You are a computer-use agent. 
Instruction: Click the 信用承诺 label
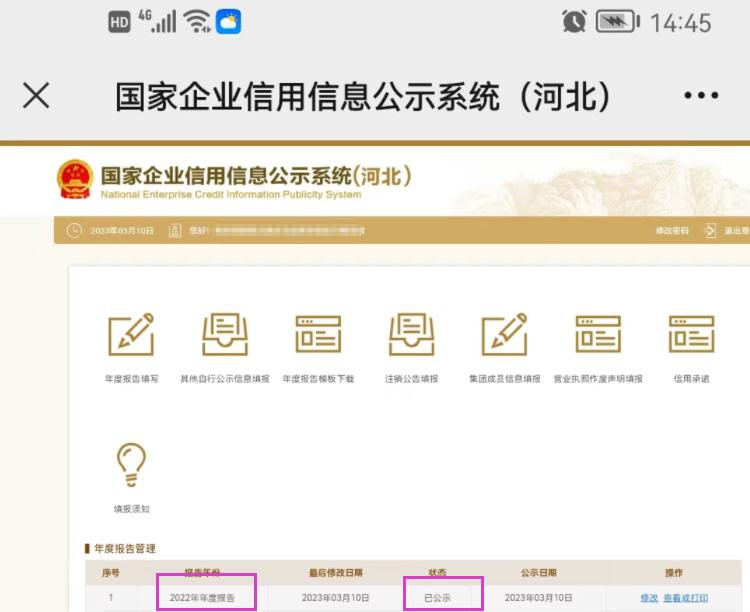[691, 378]
